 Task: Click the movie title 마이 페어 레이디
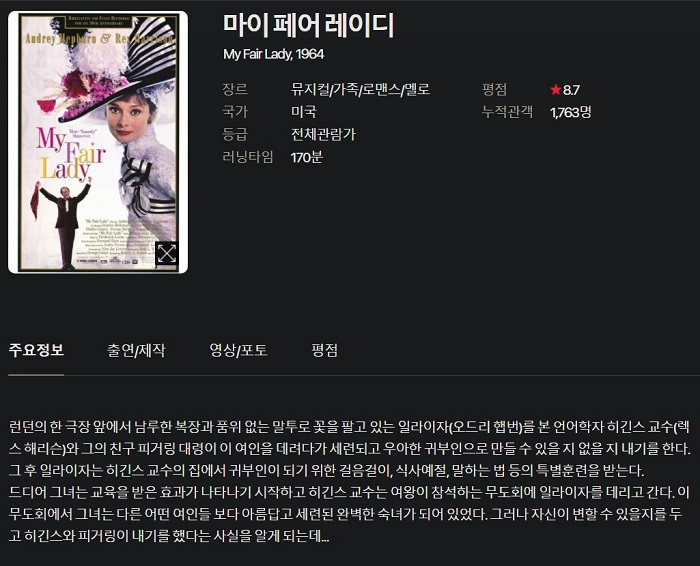(308, 25)
